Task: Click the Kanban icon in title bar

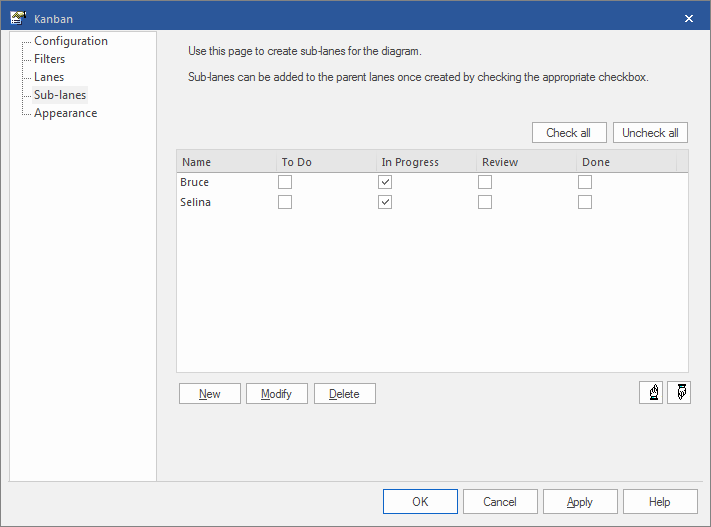Action: click(17, 18)
